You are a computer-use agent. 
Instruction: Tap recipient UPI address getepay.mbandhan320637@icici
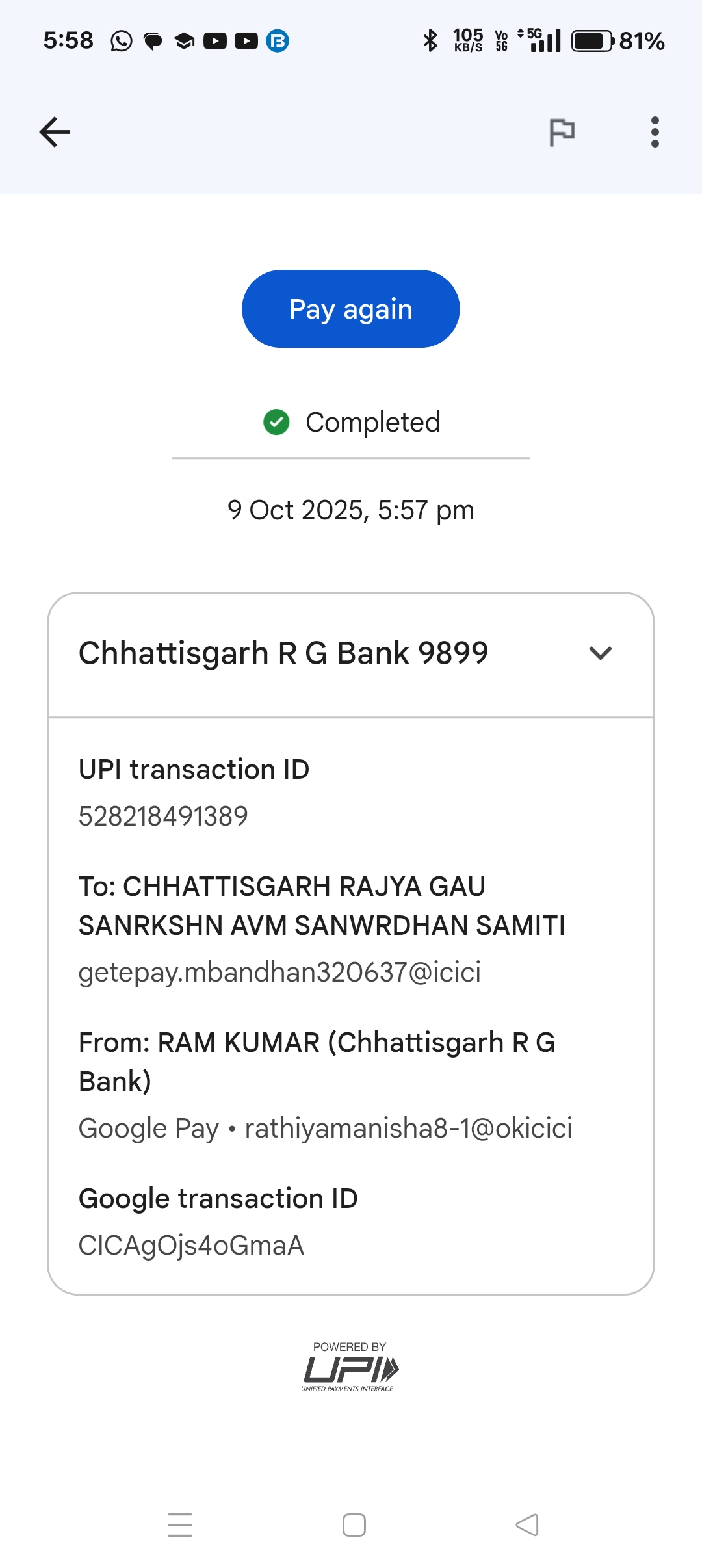(279, 972)
